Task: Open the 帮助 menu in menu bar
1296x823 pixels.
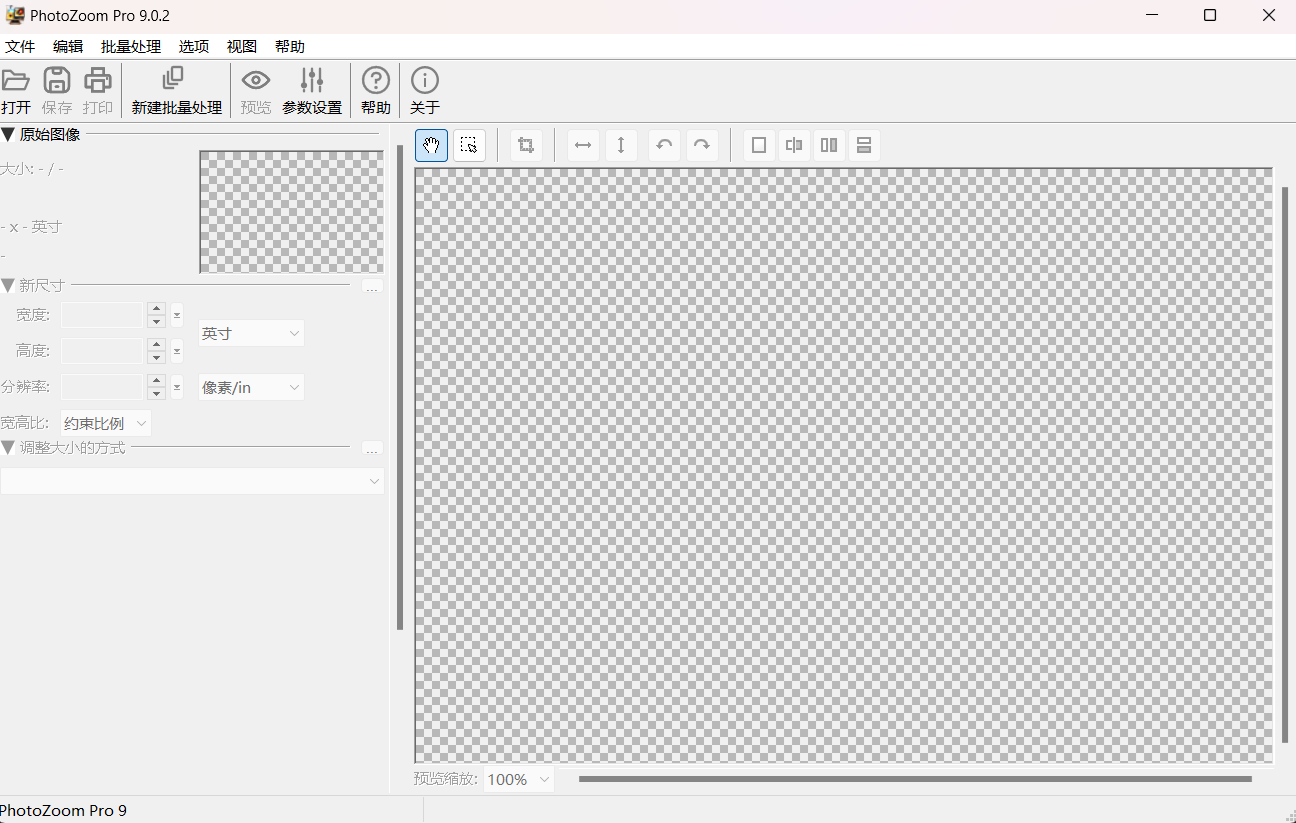Action: tap(290, 47)
